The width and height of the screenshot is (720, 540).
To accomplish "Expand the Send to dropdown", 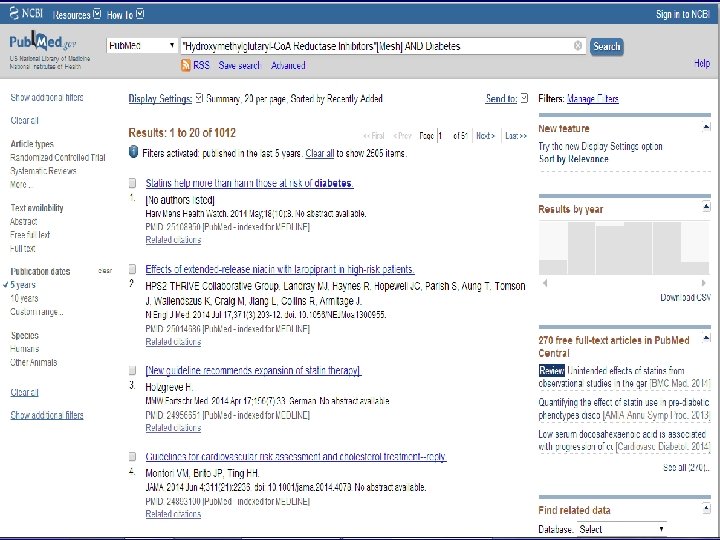I will coord(506,99).
